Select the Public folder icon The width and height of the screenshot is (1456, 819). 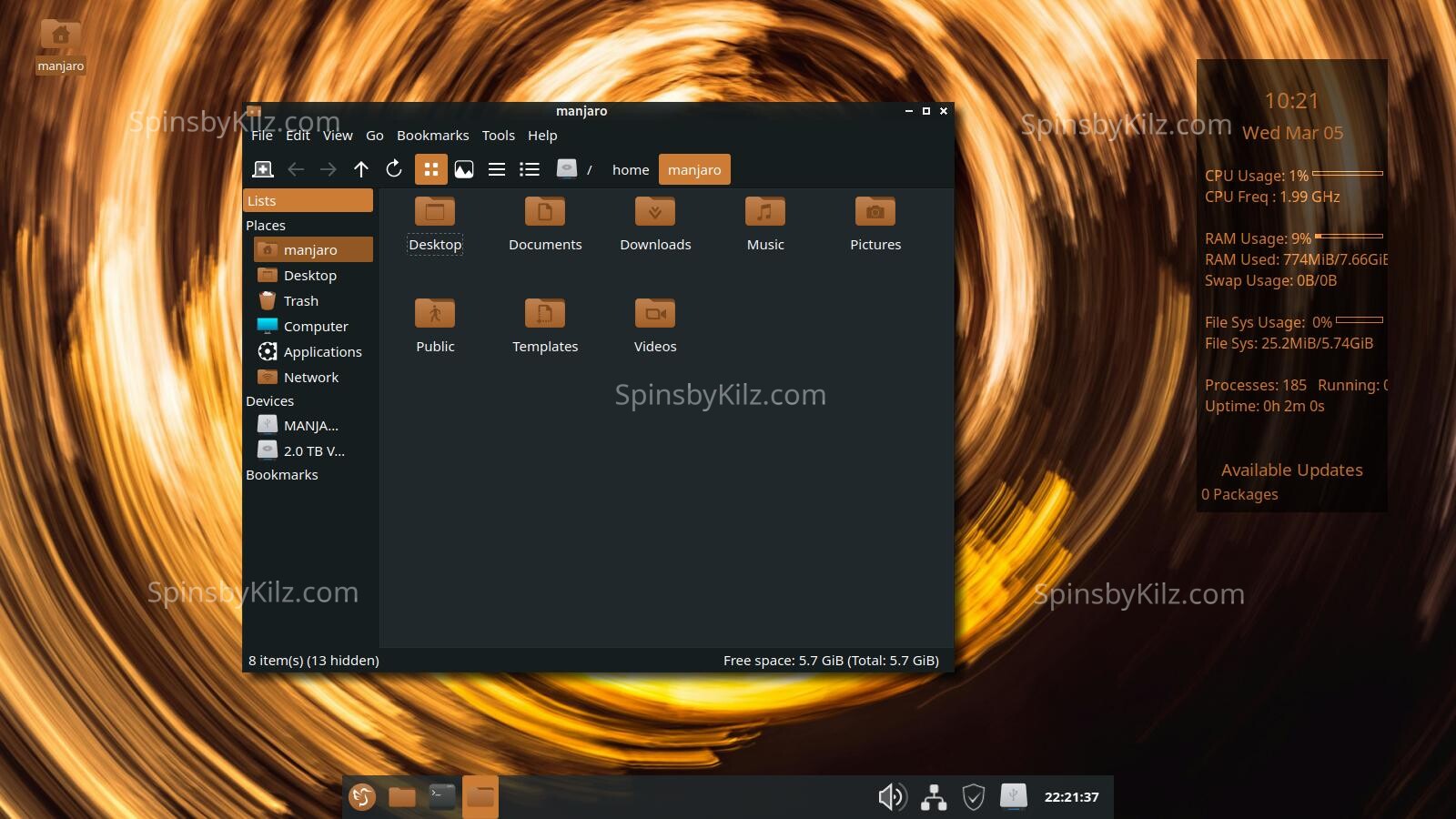pos(435,313)
